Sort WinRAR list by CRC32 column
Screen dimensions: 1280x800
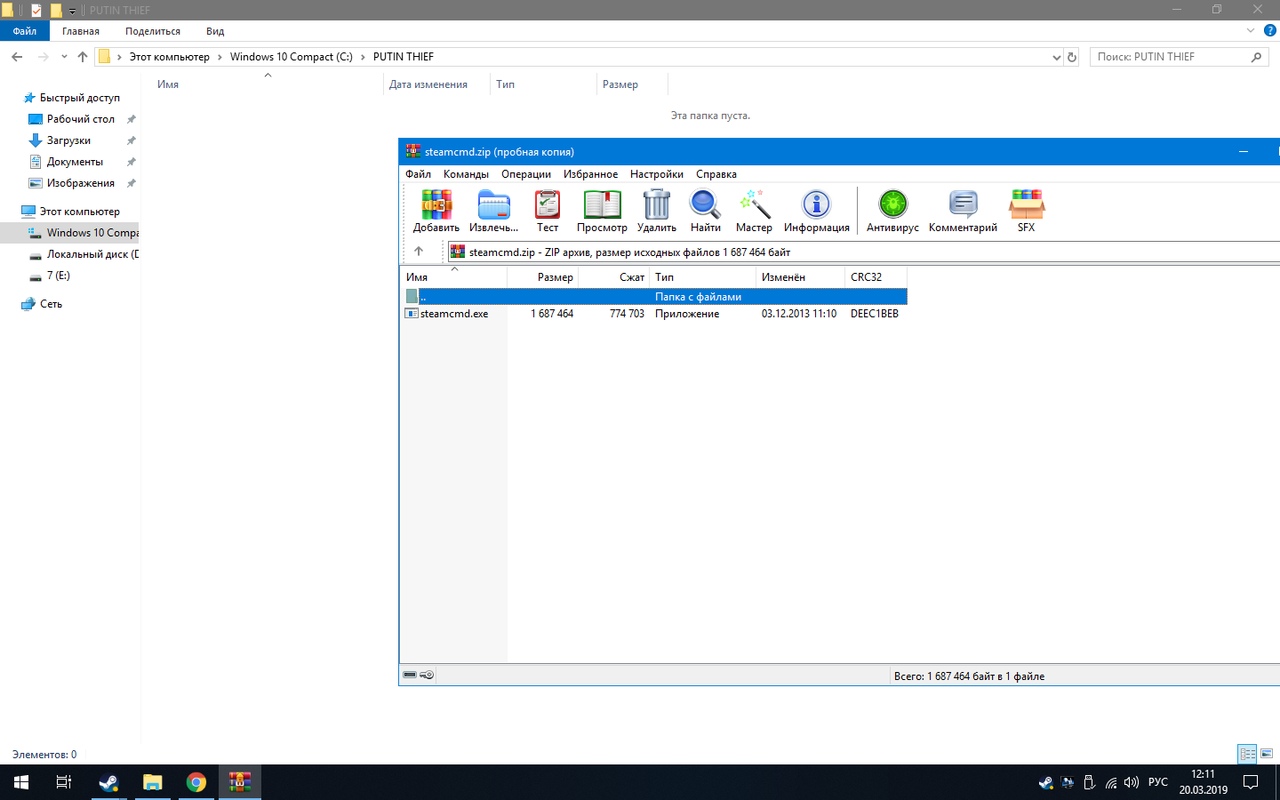click(x=876, y=277)
